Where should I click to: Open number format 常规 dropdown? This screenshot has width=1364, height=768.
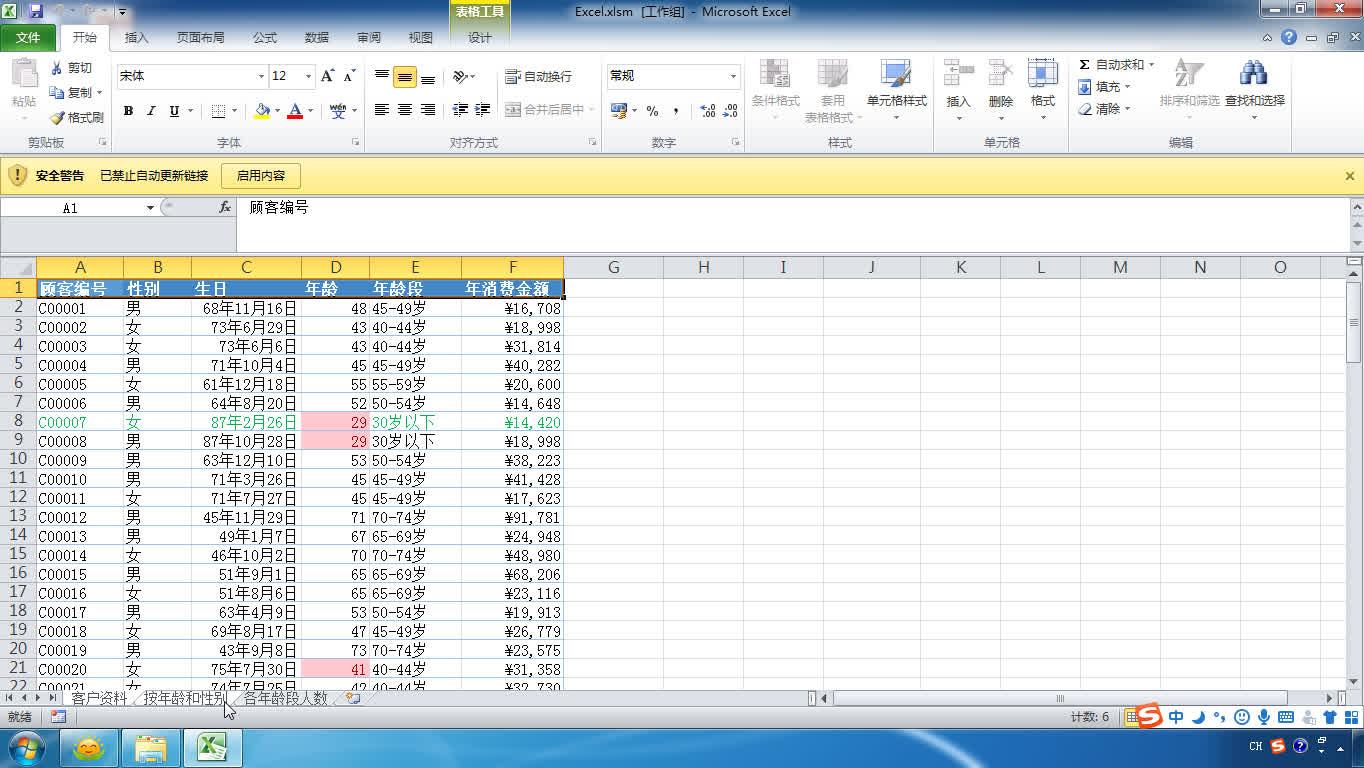click(733, 76)
